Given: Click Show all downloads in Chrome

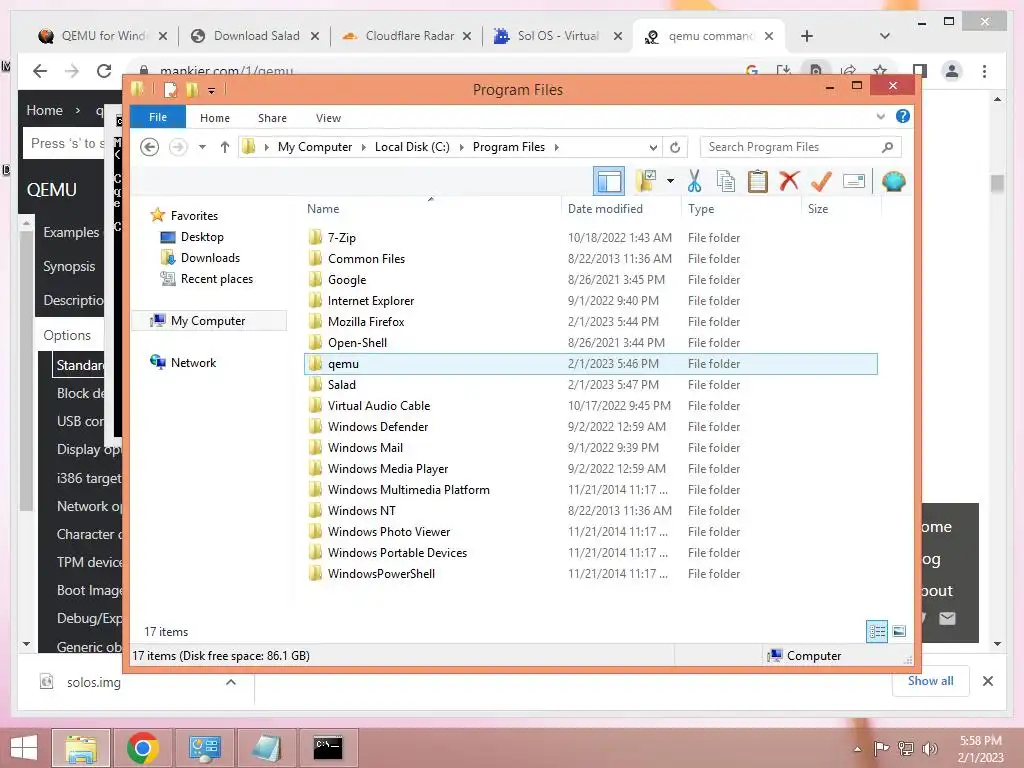Looking at the screenshot, I should pyautogui.click(x=931, y=680).
